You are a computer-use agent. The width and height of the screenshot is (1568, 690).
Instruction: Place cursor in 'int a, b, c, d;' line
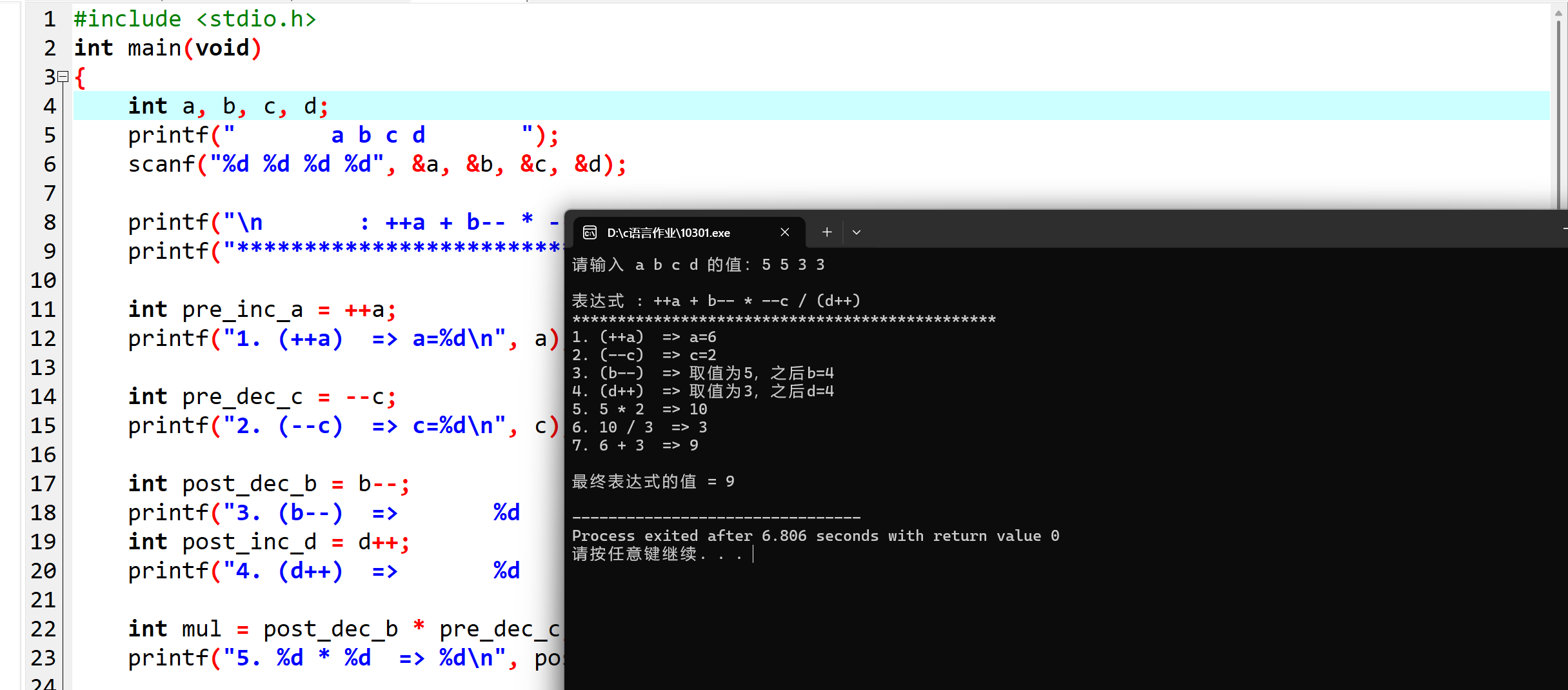click(228, 106)
